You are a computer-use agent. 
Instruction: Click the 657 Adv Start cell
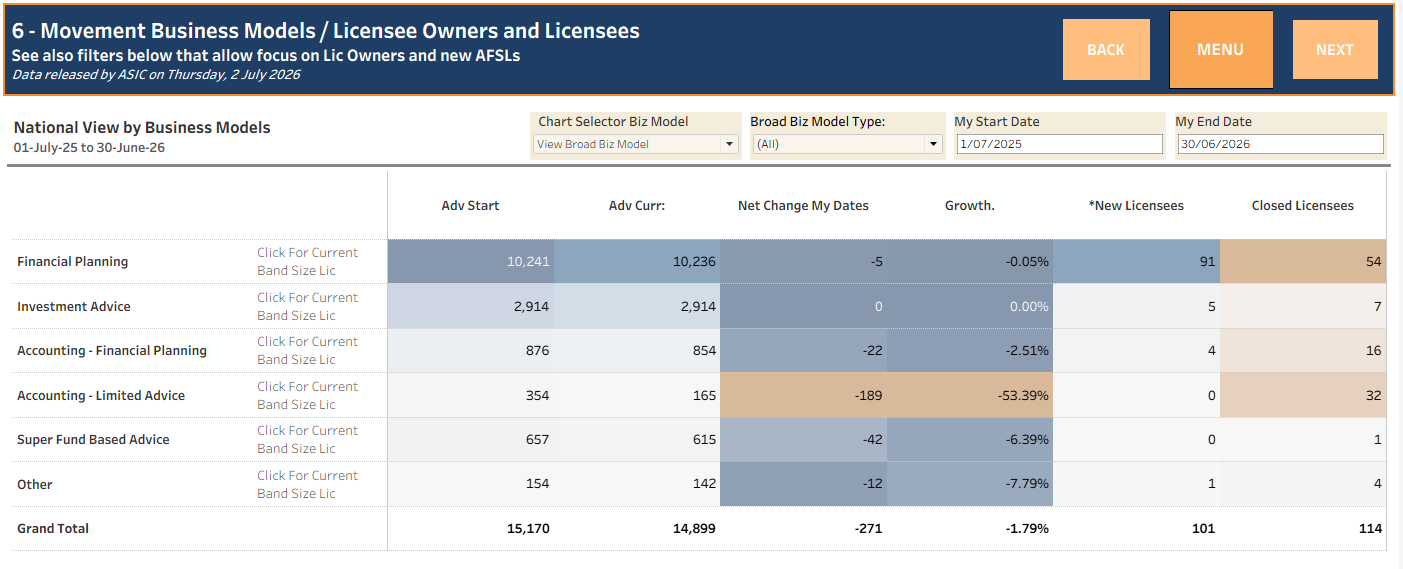(471, 439)
